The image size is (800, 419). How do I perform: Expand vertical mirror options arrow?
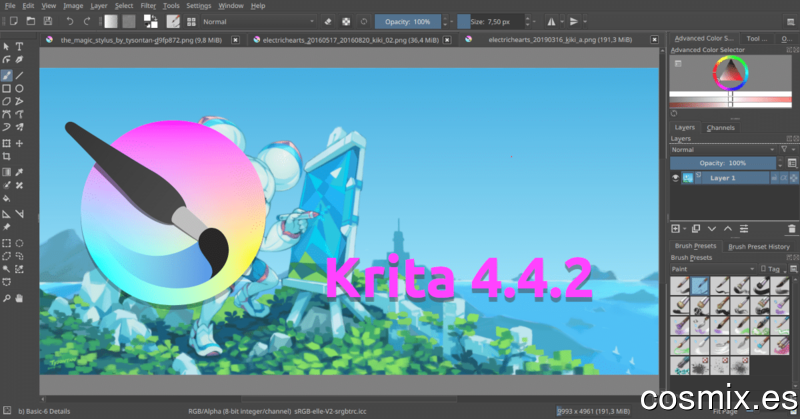[x=584, y=21]
